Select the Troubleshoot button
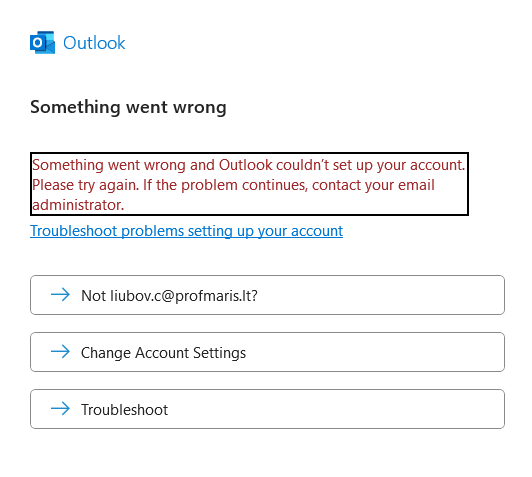 pos(267,409)
